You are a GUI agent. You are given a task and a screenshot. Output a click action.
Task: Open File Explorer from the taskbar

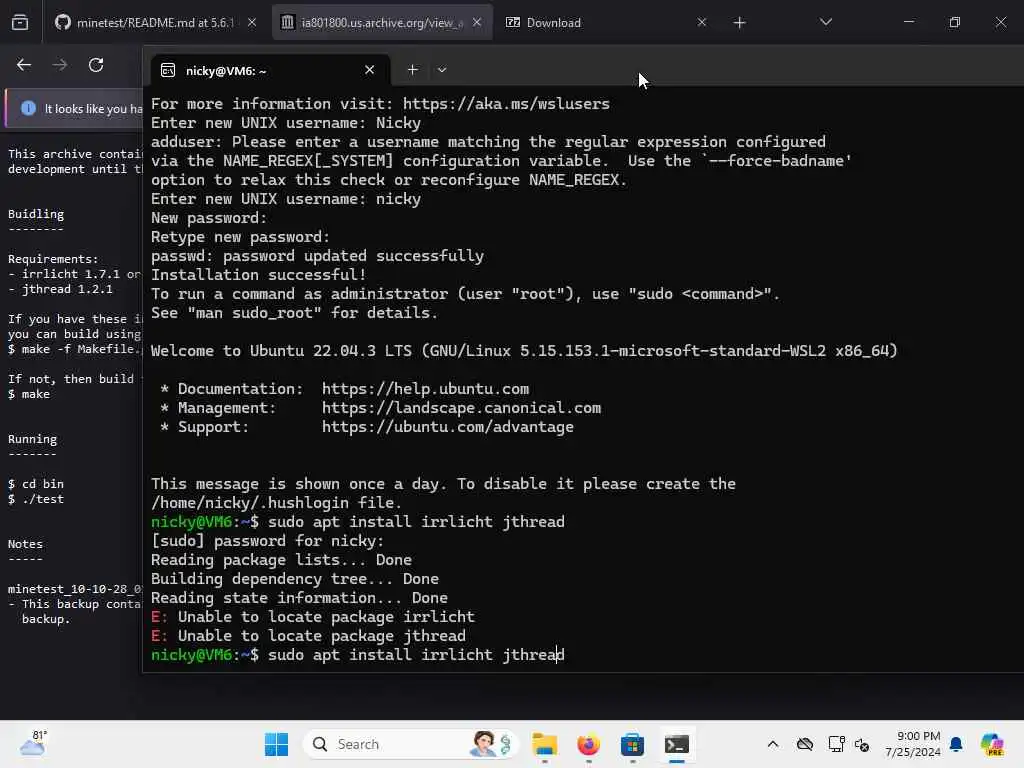point(545,744)
